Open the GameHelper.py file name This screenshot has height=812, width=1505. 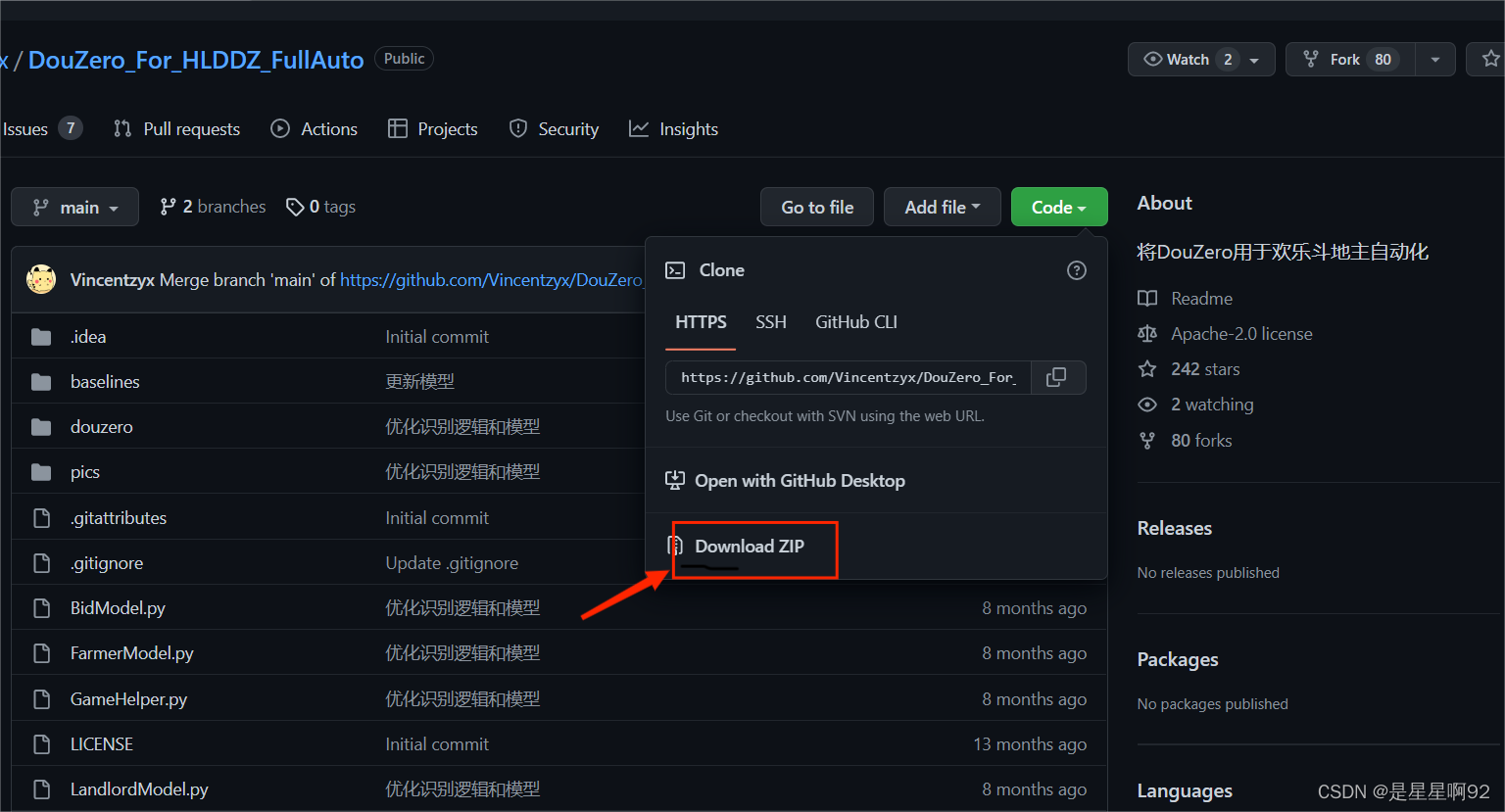128,699
